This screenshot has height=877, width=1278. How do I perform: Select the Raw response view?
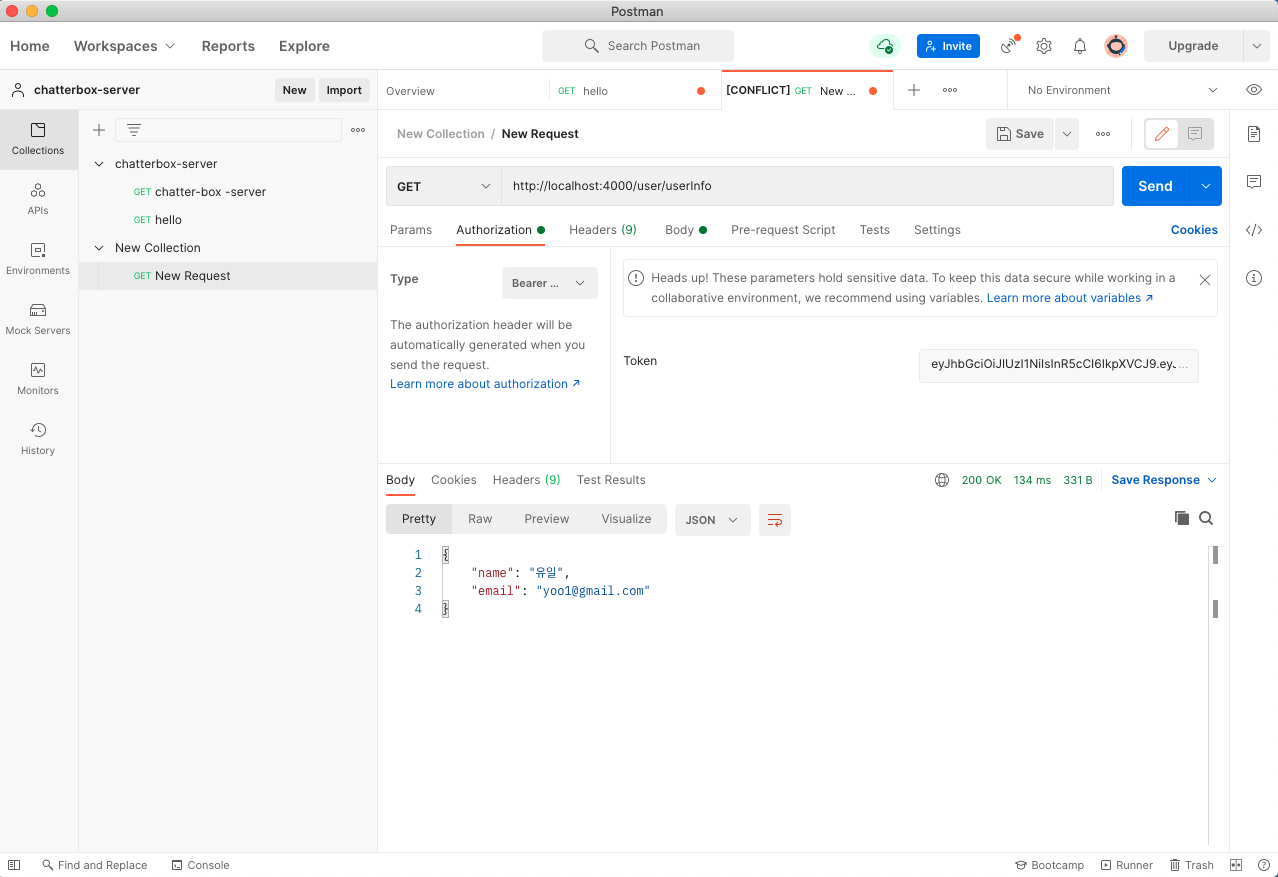point(480,519)
